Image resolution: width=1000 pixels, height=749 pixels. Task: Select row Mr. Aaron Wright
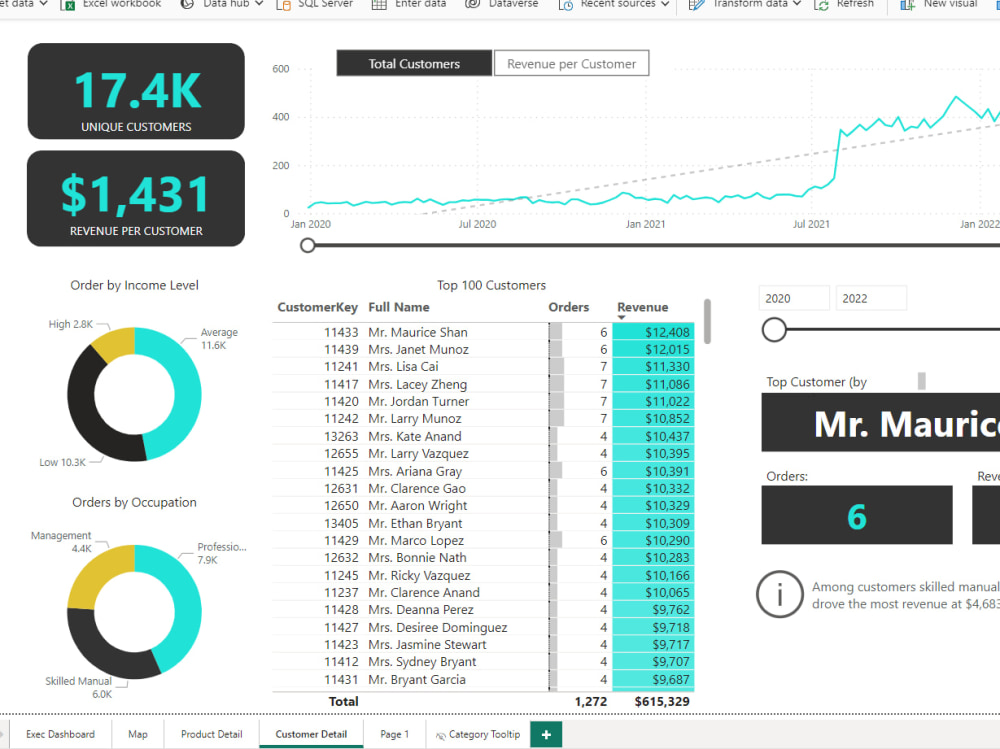483,506
